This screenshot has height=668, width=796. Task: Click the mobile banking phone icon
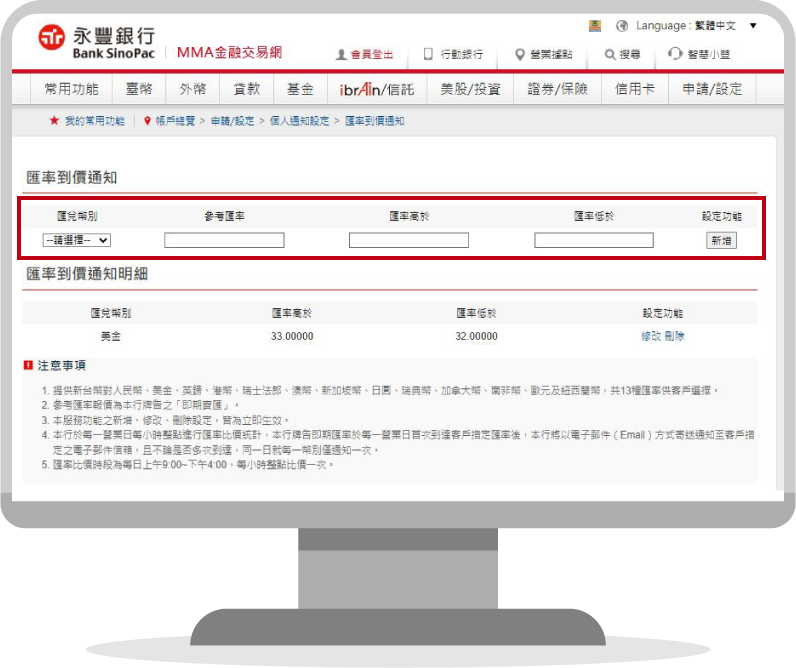pyautogui.click(x=428, y=54)
